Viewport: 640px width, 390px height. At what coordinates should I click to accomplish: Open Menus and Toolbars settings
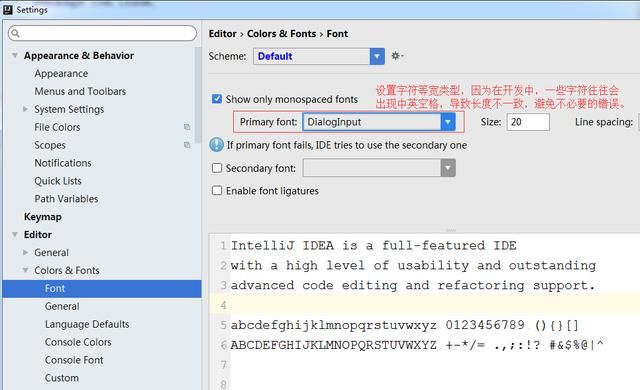tap(80, 91)
